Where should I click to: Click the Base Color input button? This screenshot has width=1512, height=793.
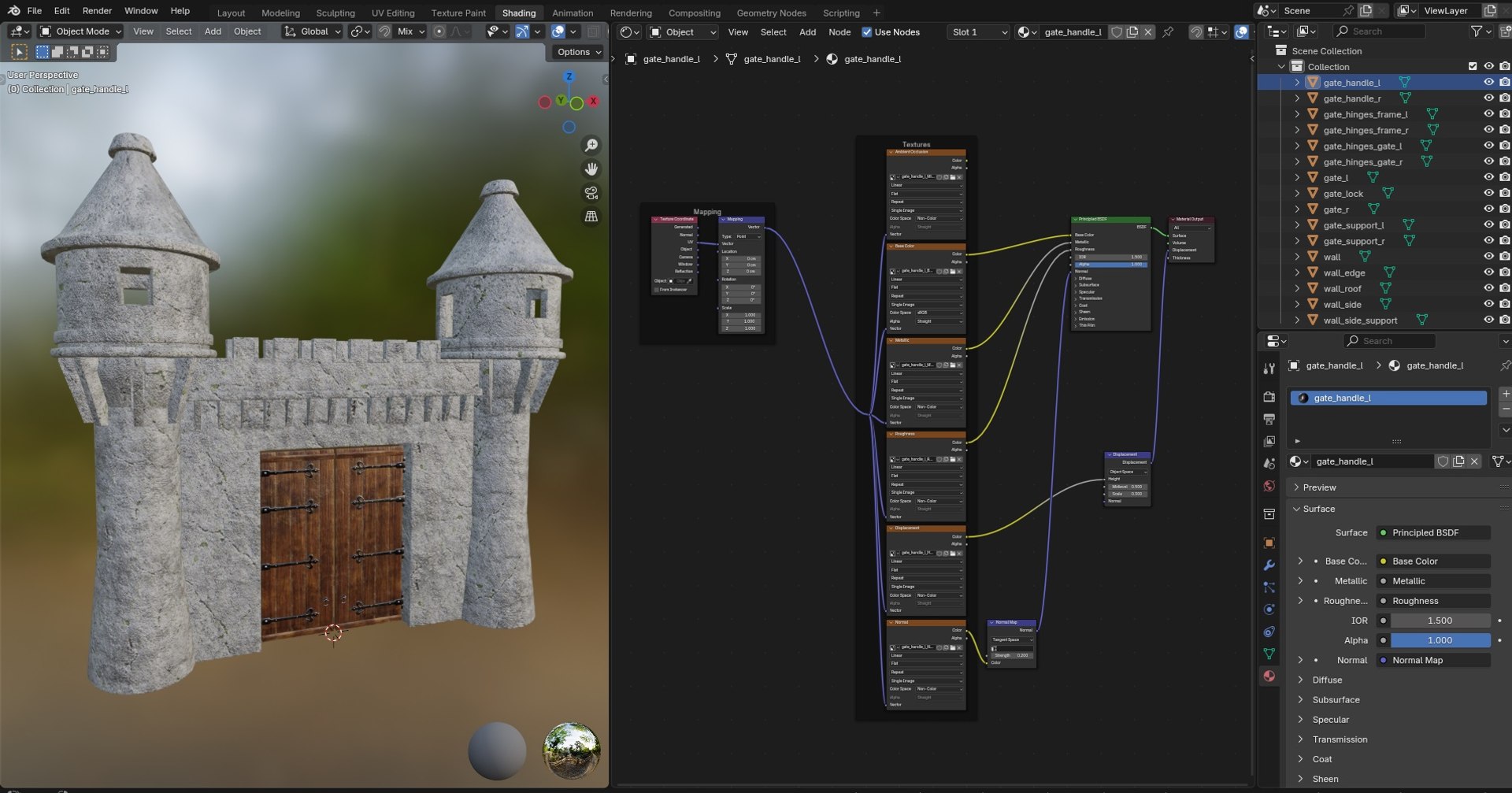(1433, 561)
